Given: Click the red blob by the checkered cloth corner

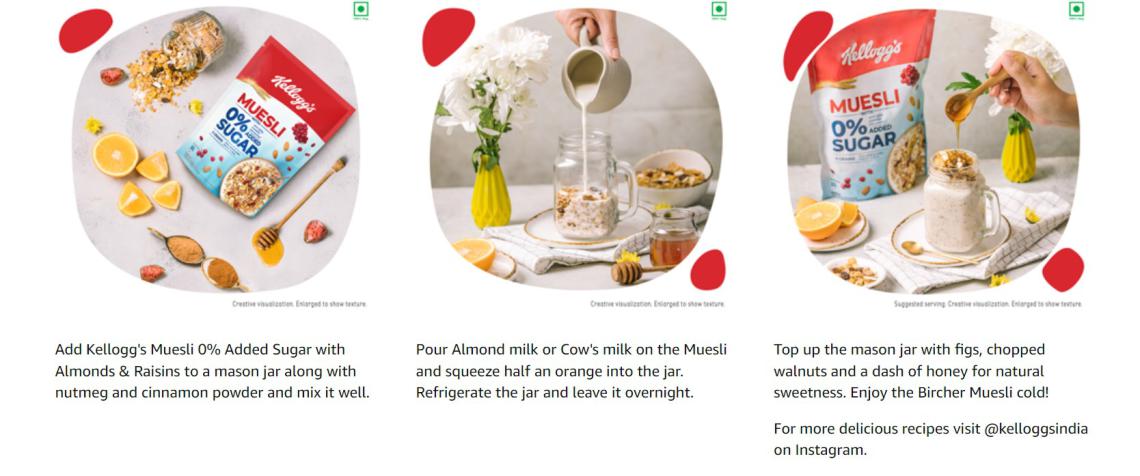Looking at the screenshot, I should 1063,270.
